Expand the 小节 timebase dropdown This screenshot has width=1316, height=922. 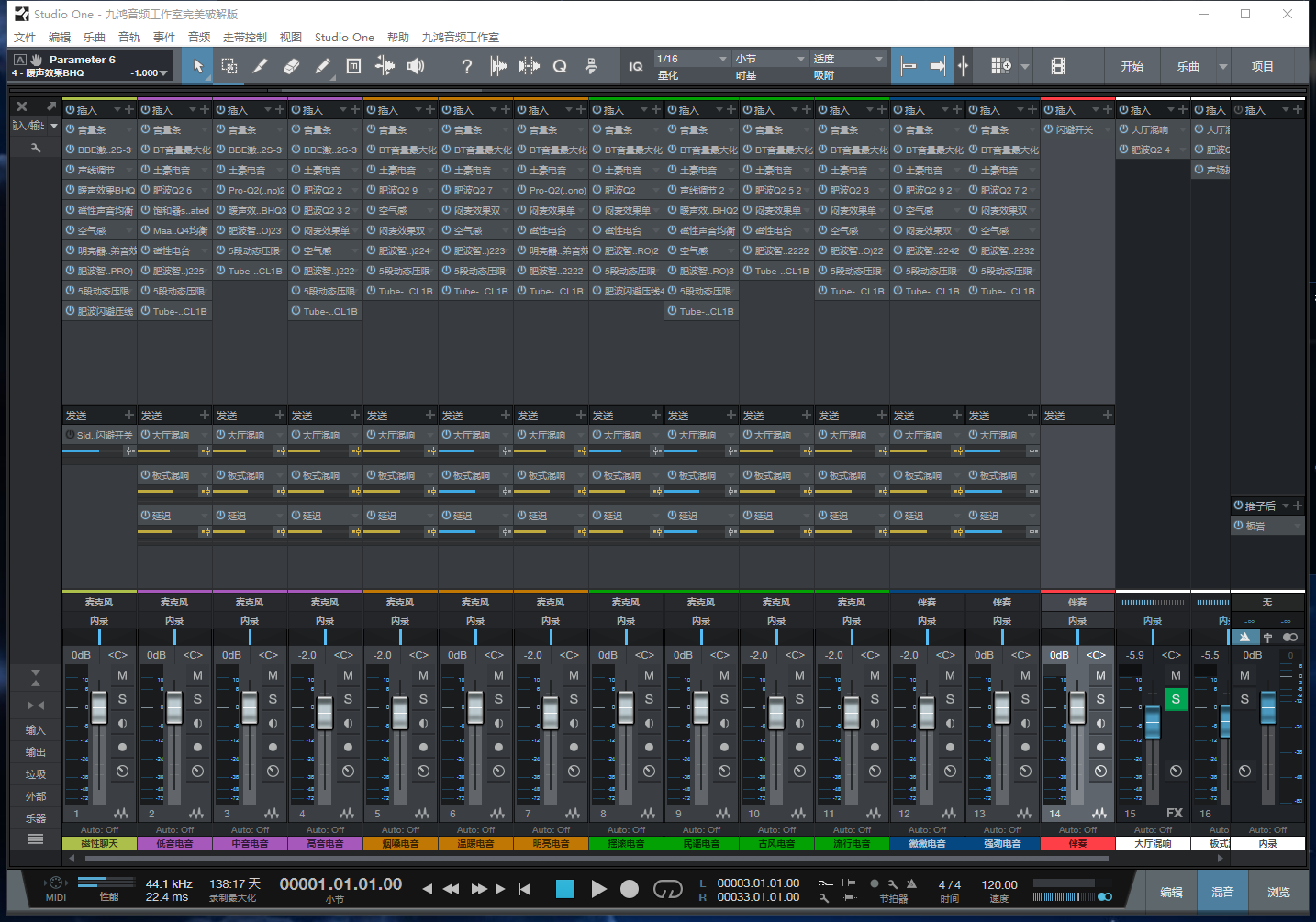[769, 59]
